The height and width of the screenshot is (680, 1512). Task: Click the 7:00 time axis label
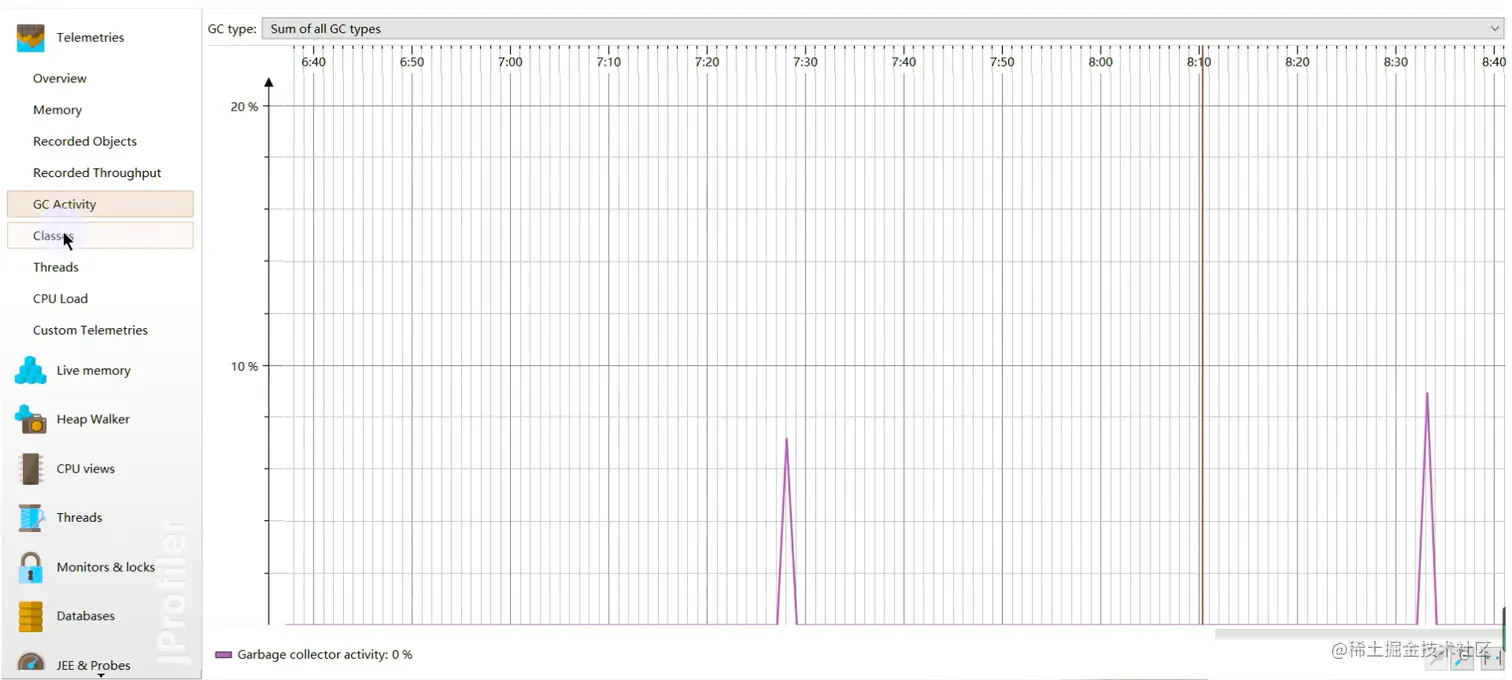pyautogui.click(x=510, y=62)
